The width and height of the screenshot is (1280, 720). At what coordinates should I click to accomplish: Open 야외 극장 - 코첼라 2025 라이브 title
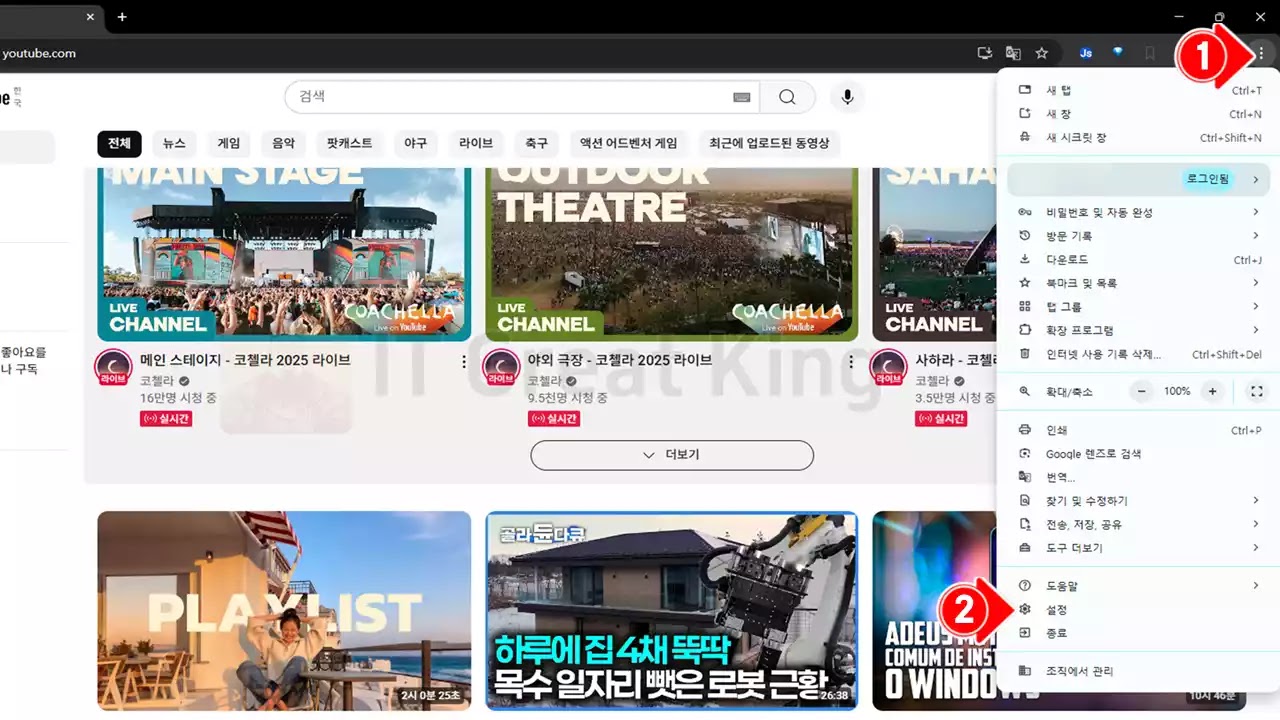coord(620,360)
